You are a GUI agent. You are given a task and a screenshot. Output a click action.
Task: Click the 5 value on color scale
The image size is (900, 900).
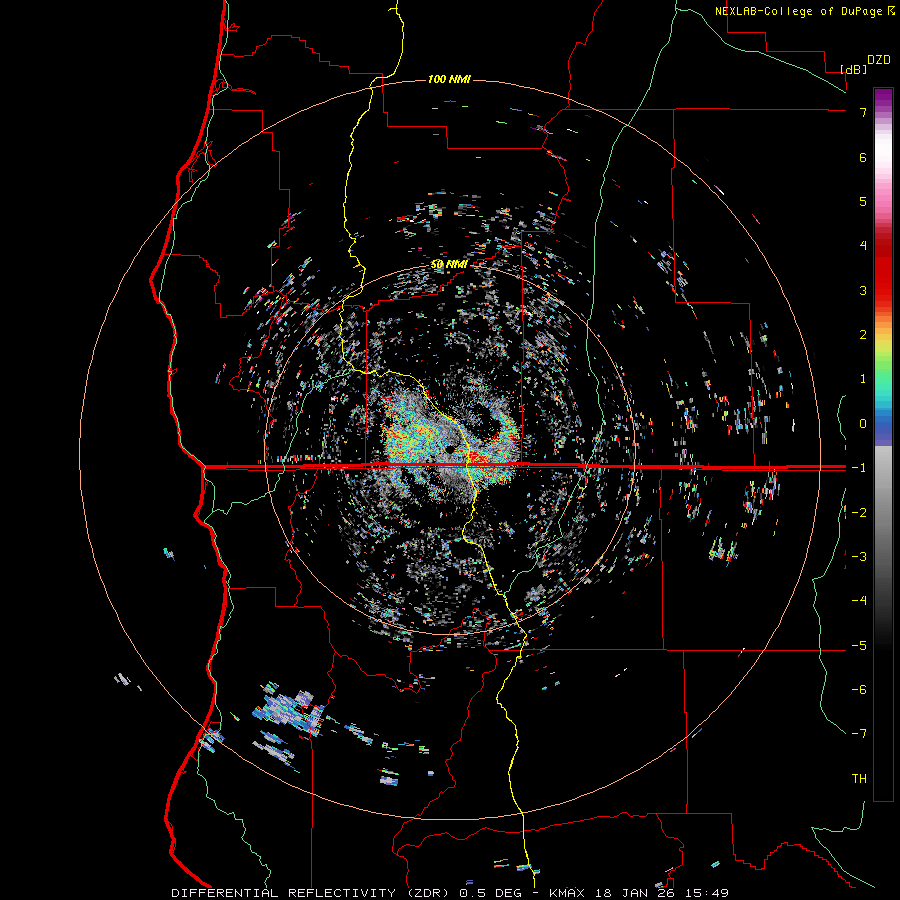[863, 201]
